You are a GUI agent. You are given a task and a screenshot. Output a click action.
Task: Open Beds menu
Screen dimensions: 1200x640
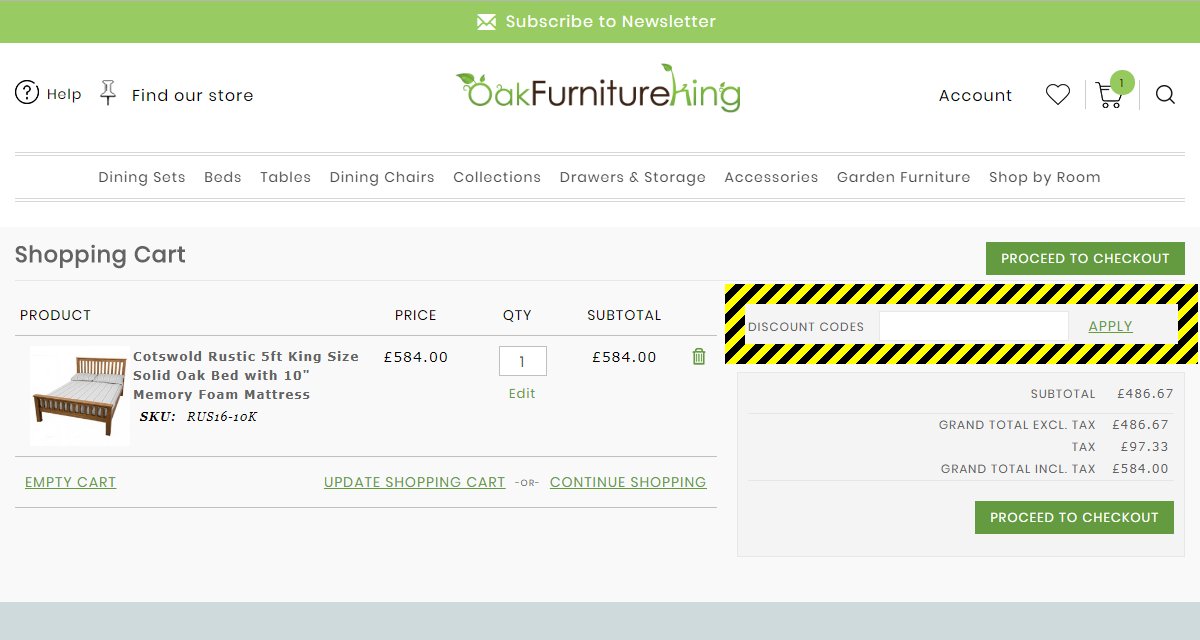223,177
